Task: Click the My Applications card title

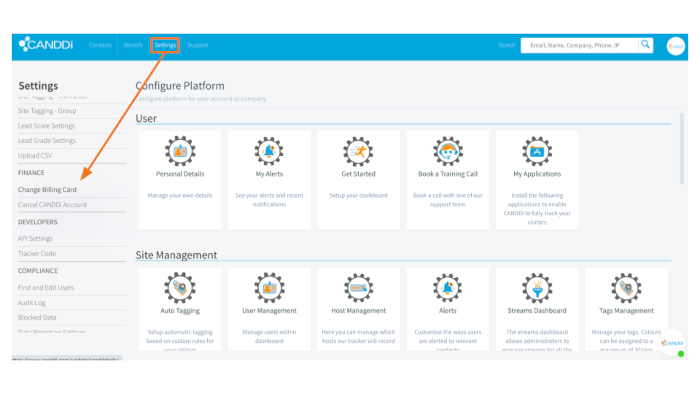Action: click(537, 174)
